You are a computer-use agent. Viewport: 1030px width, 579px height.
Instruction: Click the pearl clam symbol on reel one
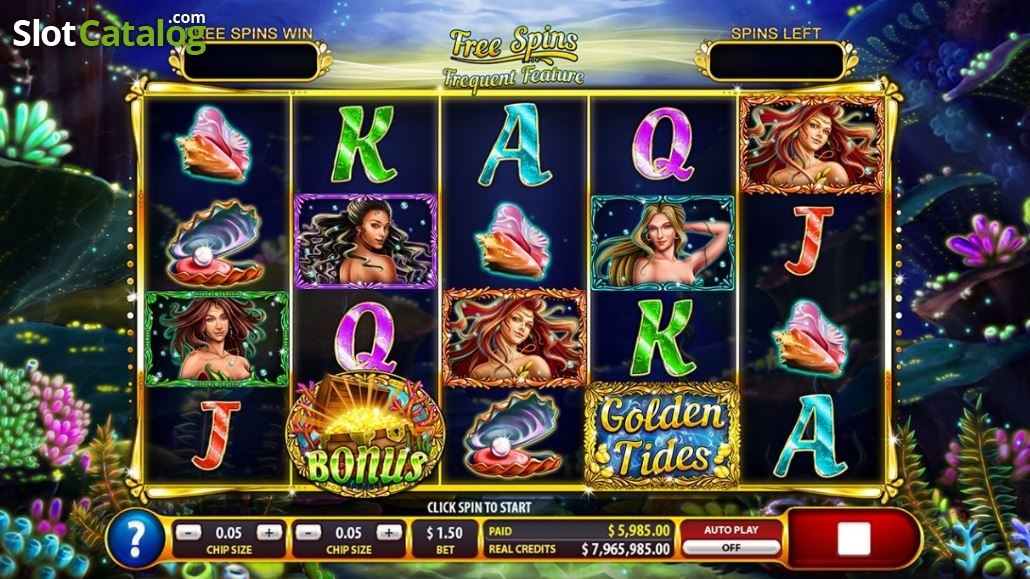213,243
